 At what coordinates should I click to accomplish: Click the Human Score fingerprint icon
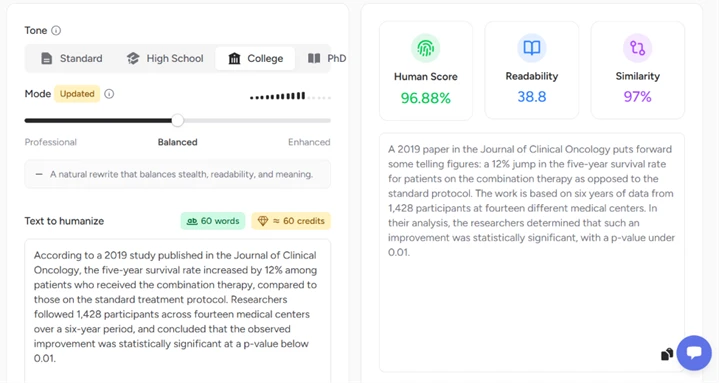pos(426,48)
